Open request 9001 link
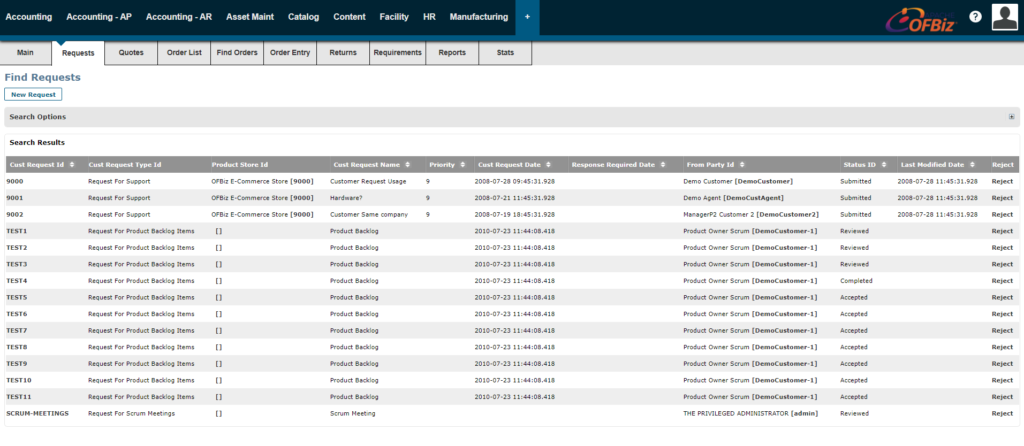1024x446 pixels. (15, 198)
